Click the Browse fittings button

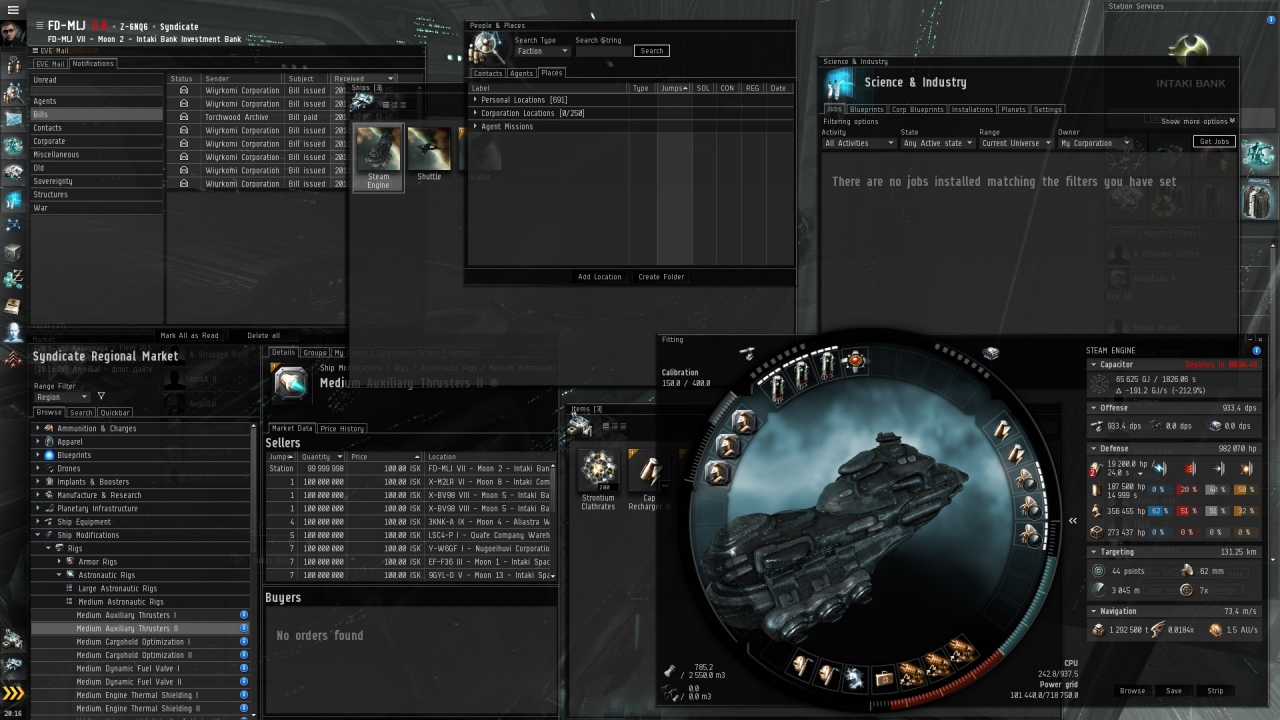click(x=1132, y=691)
